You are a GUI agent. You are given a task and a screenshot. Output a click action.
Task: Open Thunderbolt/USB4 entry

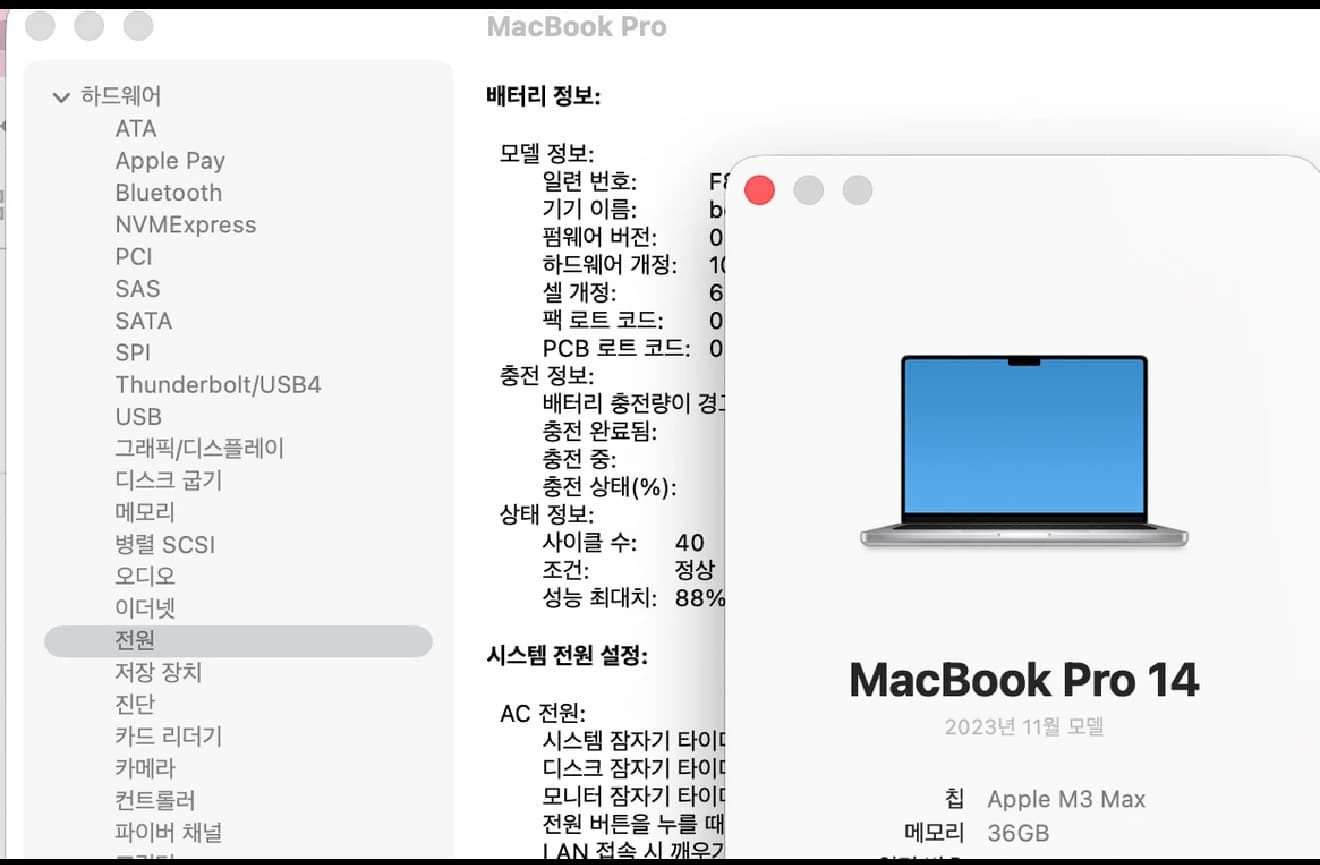[218, 385]
